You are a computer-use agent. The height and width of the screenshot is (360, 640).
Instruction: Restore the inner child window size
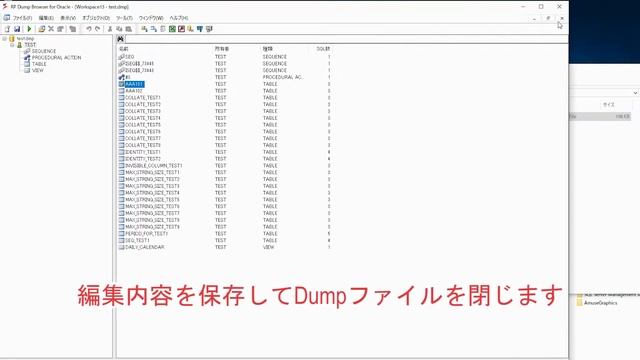pos(548,18)
